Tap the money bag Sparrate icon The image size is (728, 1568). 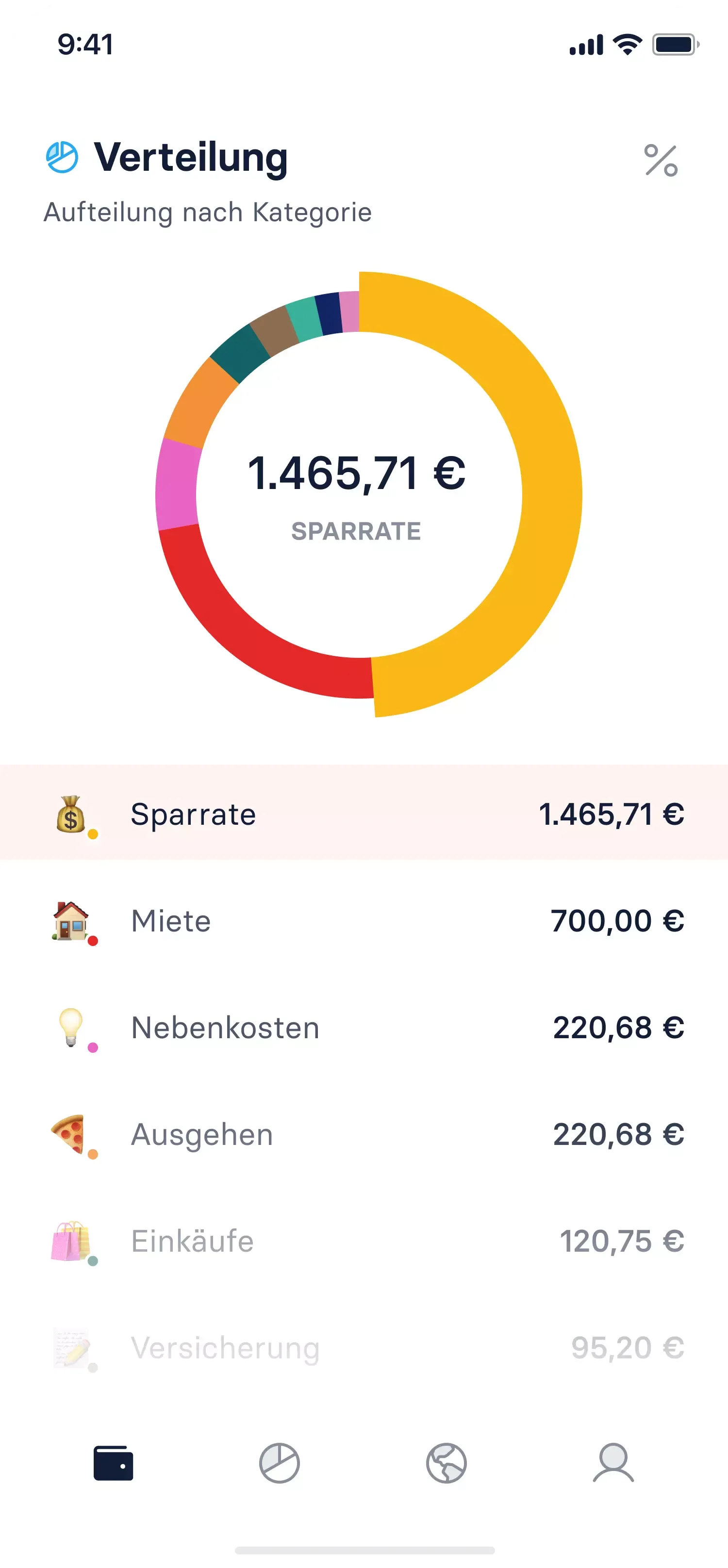coord(71,814)
